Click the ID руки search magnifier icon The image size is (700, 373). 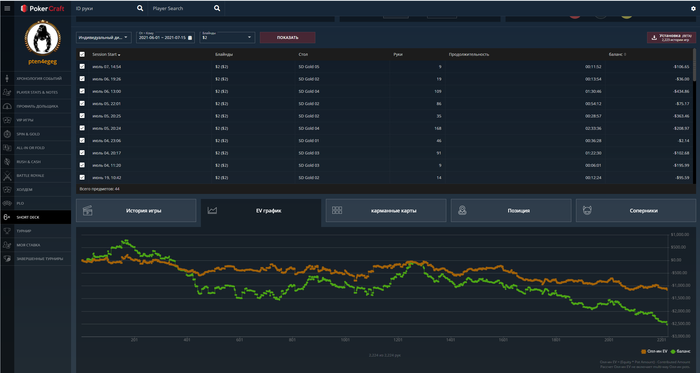pos(140,8)
